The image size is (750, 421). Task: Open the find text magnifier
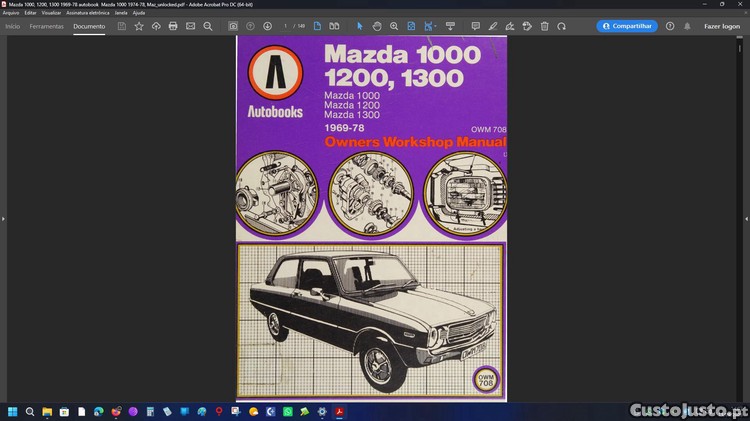[x=208, y=26]
